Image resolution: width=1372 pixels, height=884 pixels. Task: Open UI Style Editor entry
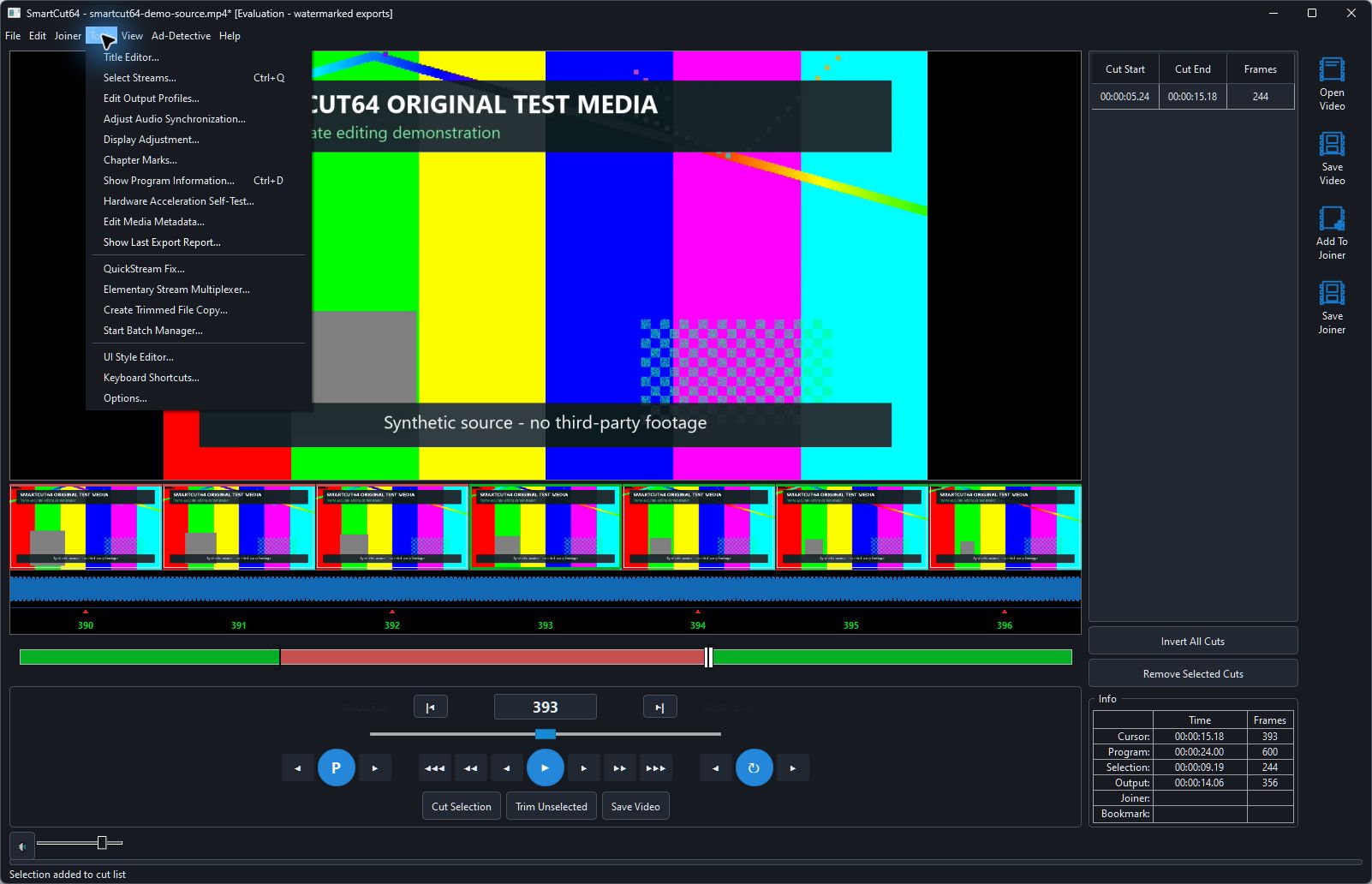click(199, 357)
